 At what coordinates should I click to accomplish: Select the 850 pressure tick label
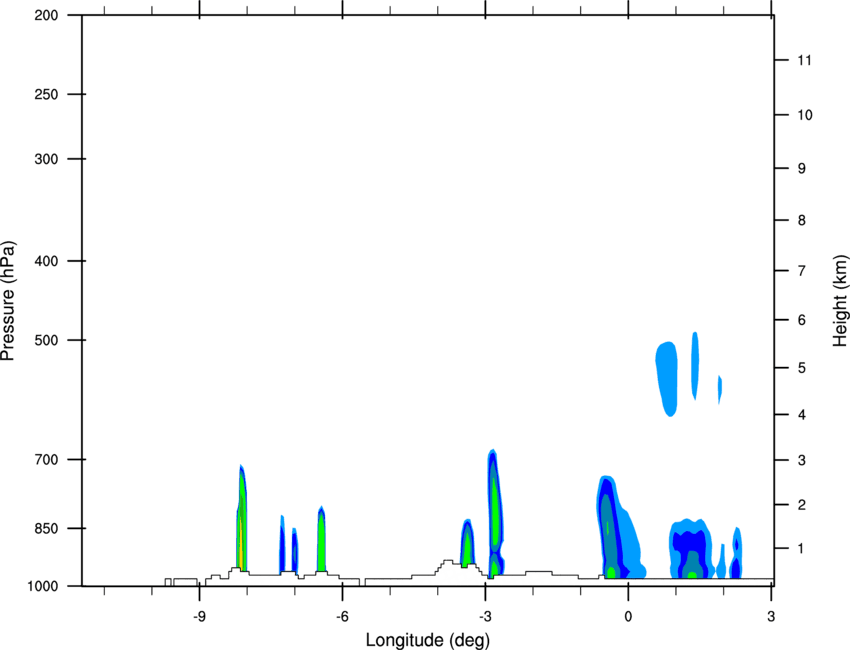46,528
